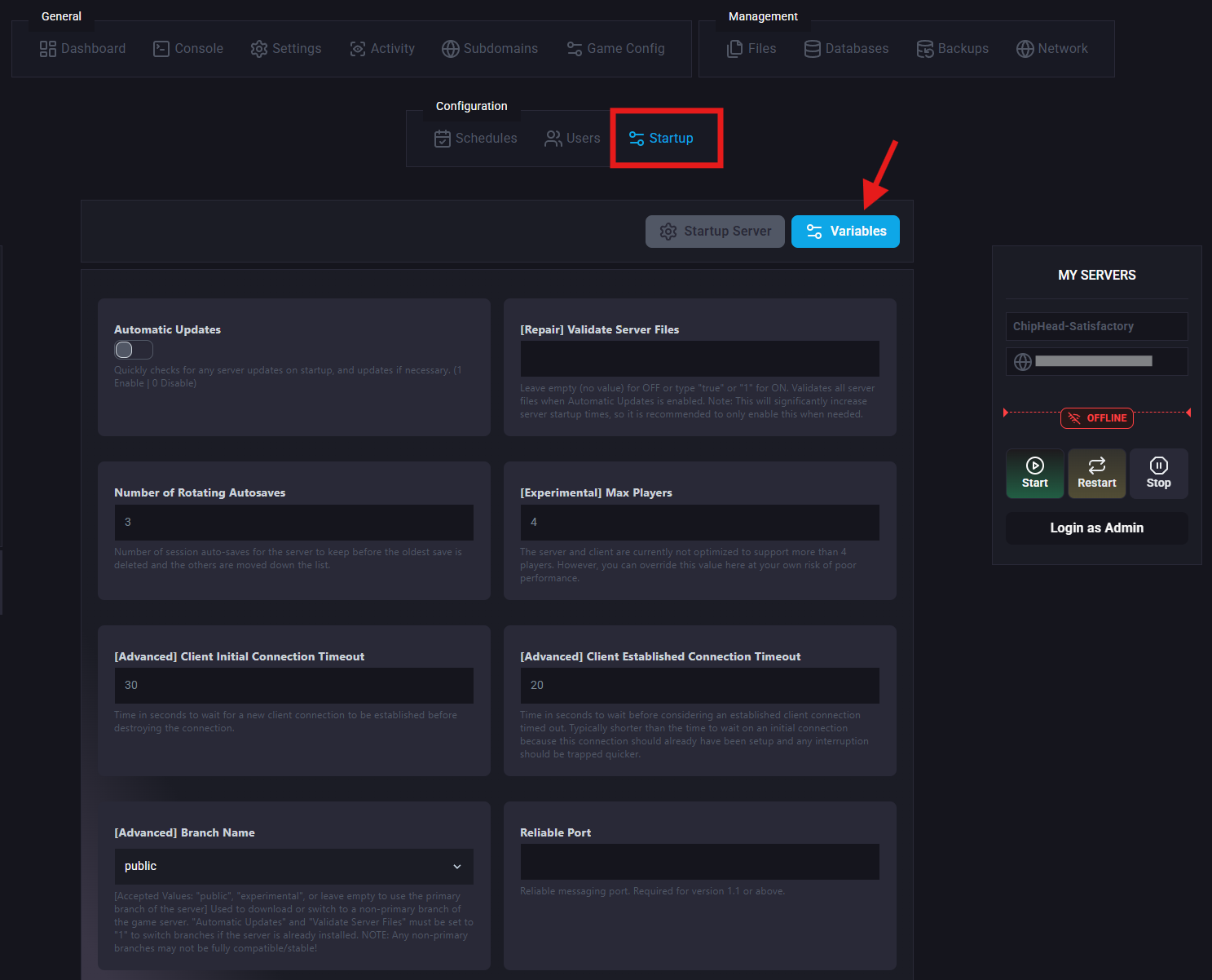
Task: Click the Client Established Connection Timeout field
Action: [699, 686]
